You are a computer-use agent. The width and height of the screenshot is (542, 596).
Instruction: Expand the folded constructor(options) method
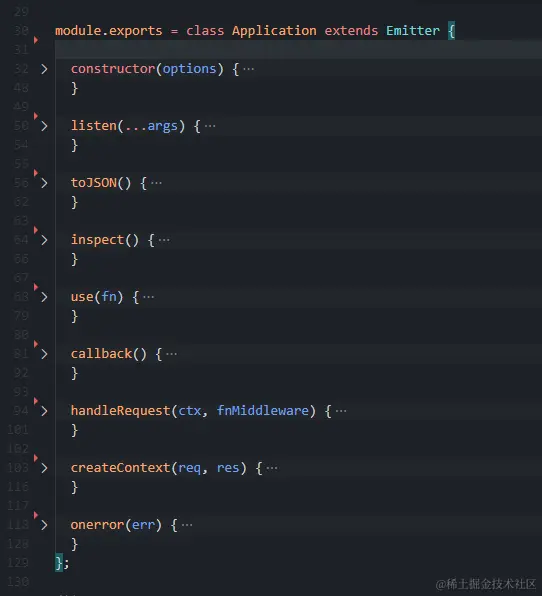44,69
